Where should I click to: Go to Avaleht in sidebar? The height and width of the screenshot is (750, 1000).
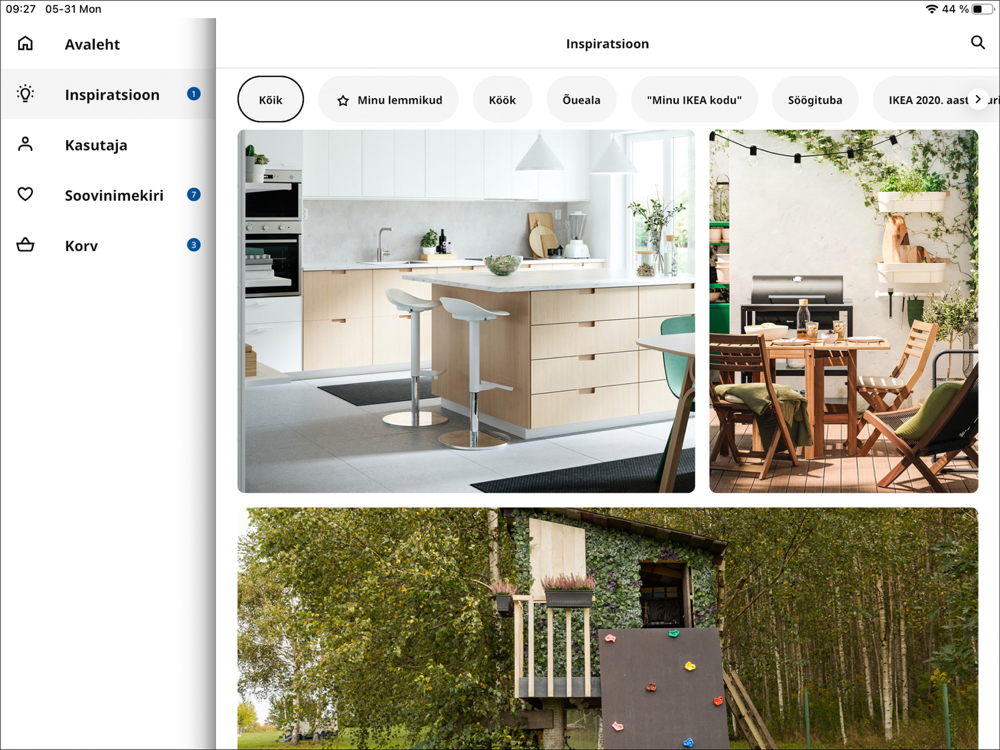click(92, 44)
